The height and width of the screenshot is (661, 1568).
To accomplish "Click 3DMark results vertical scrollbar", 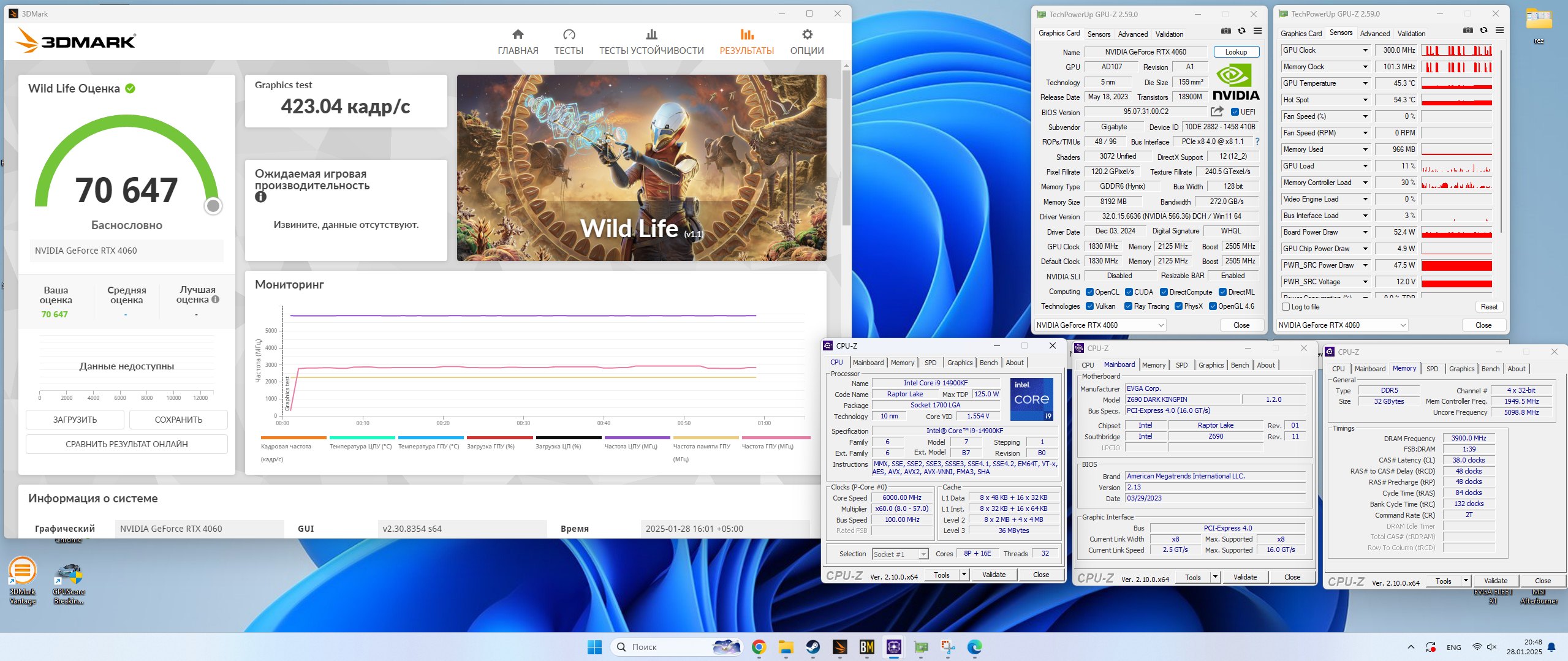I will [846, 147].
